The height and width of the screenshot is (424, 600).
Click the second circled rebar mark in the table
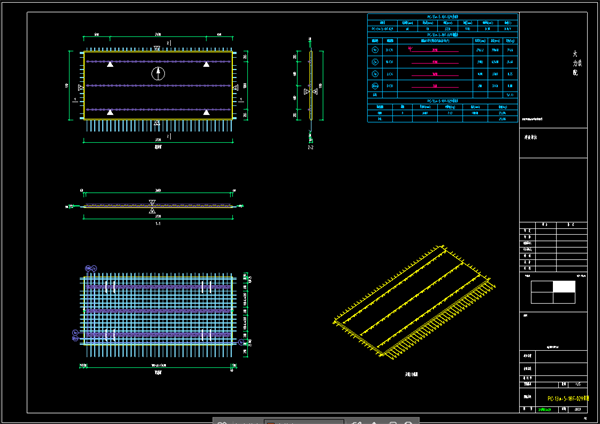[x=375, y=62]
